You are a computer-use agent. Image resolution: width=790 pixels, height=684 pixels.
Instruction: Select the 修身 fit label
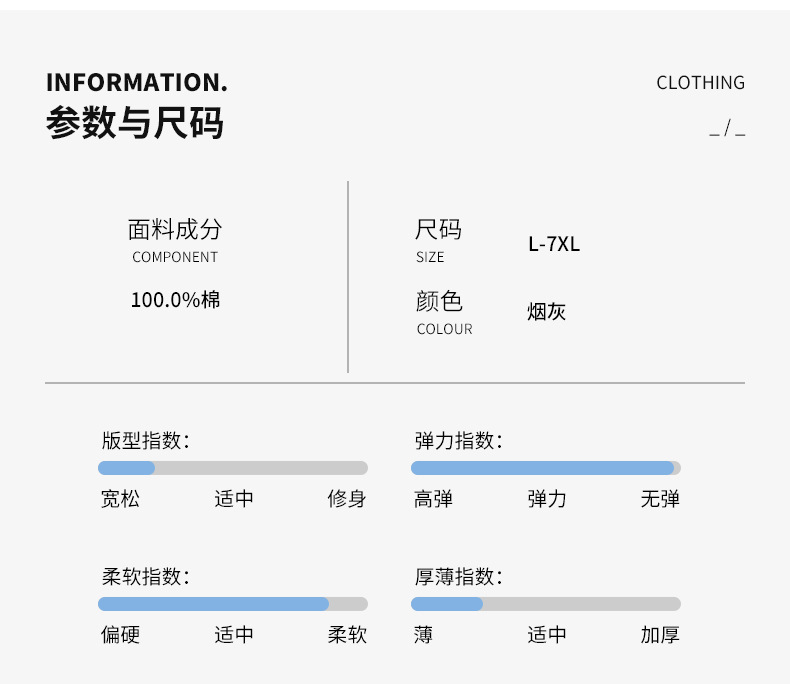347,499
